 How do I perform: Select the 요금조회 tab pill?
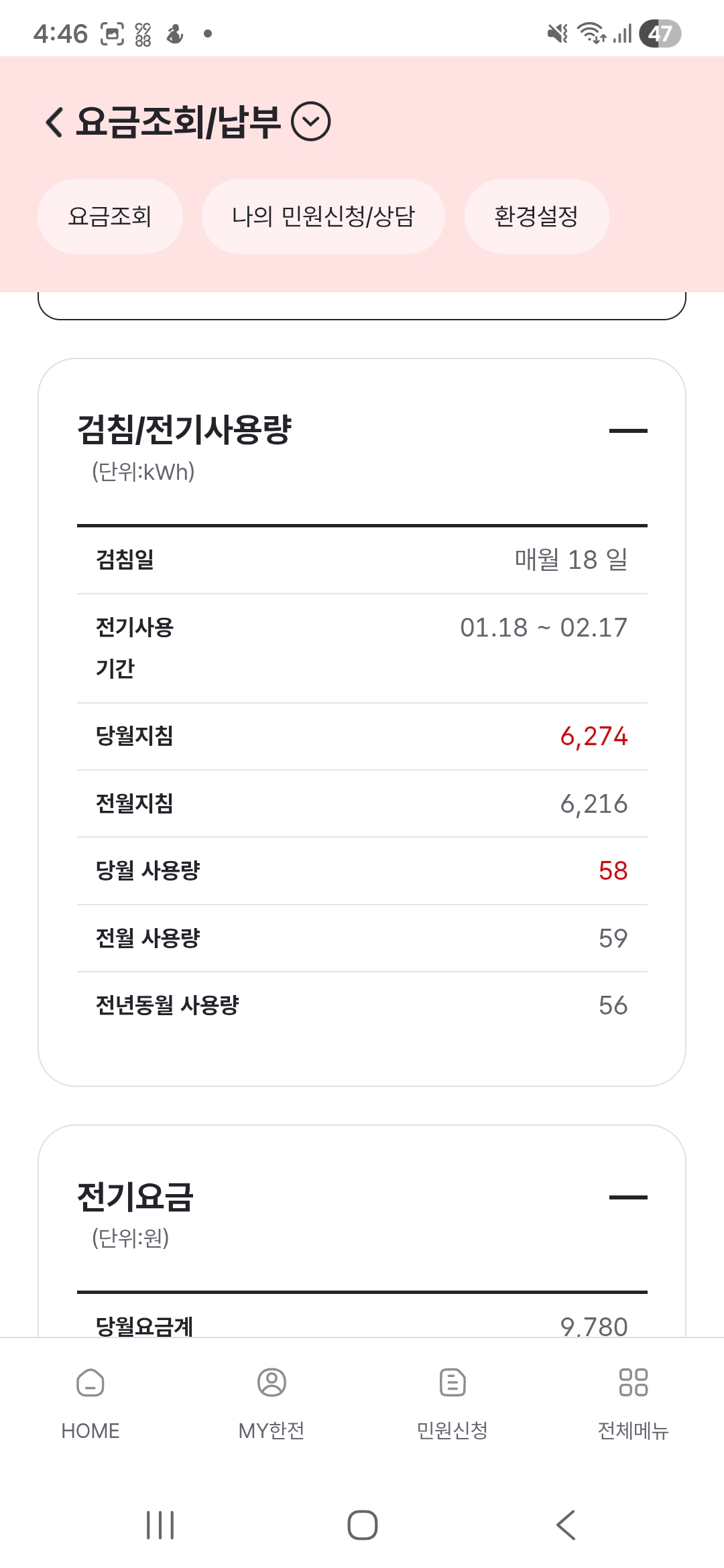(110, 216)
